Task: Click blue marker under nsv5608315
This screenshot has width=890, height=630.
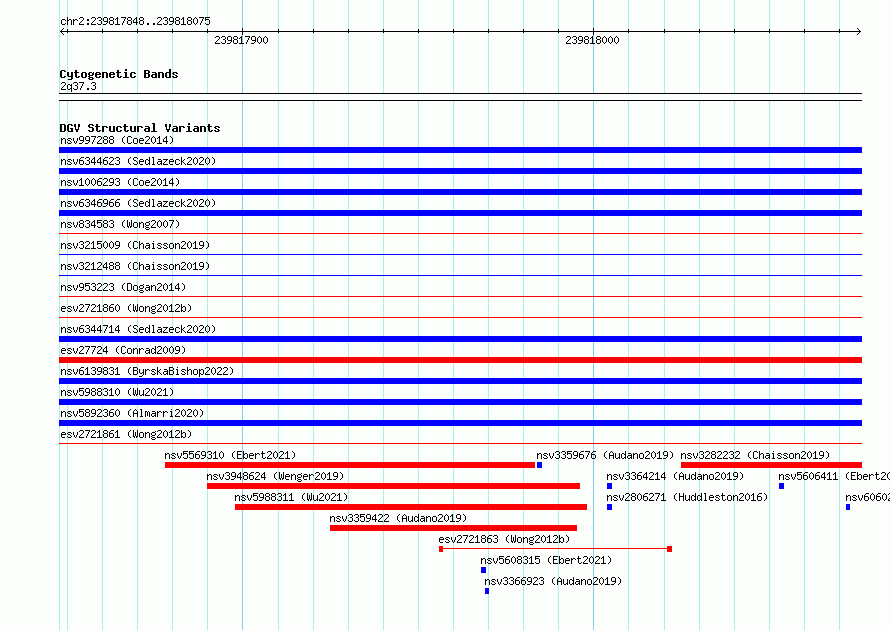Action: (x=484, y=570)
